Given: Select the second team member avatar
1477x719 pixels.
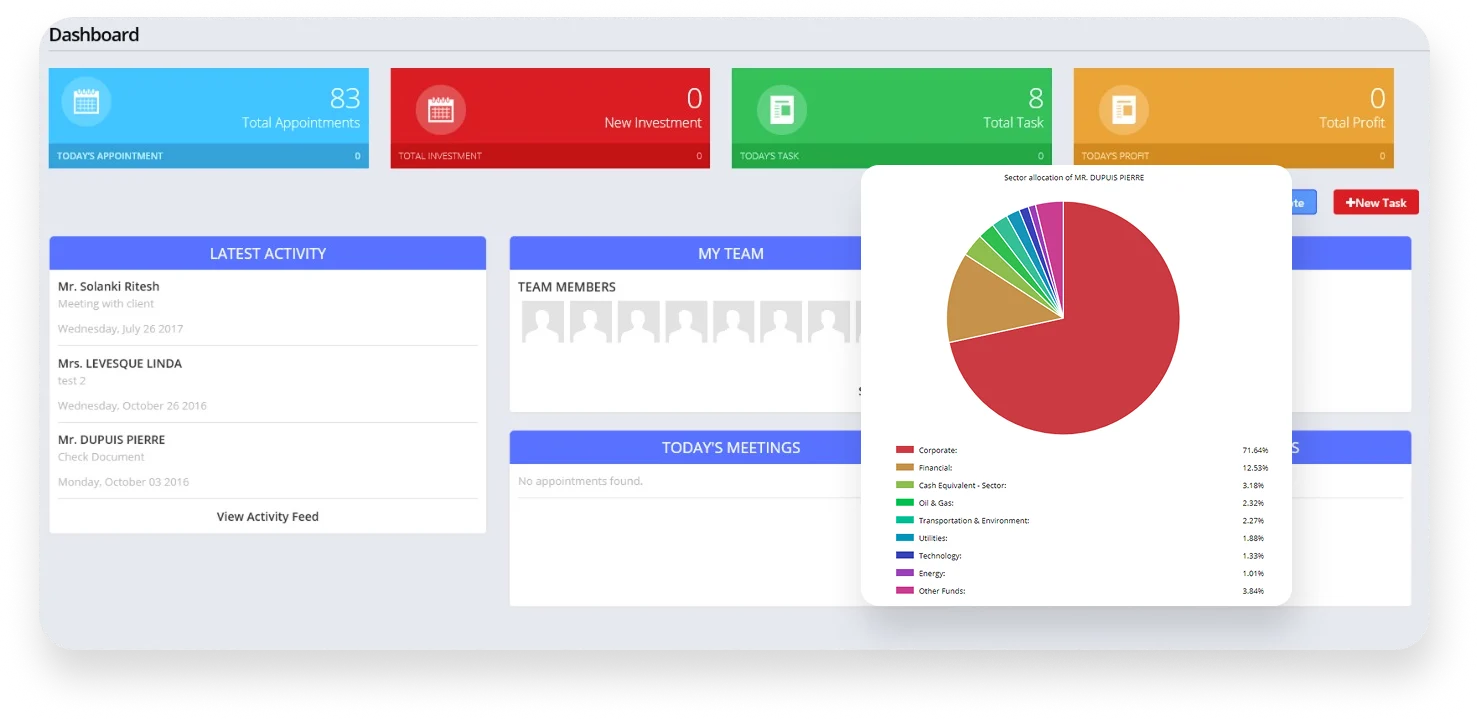Looking at the screenshot, I should tap(591, 322).
